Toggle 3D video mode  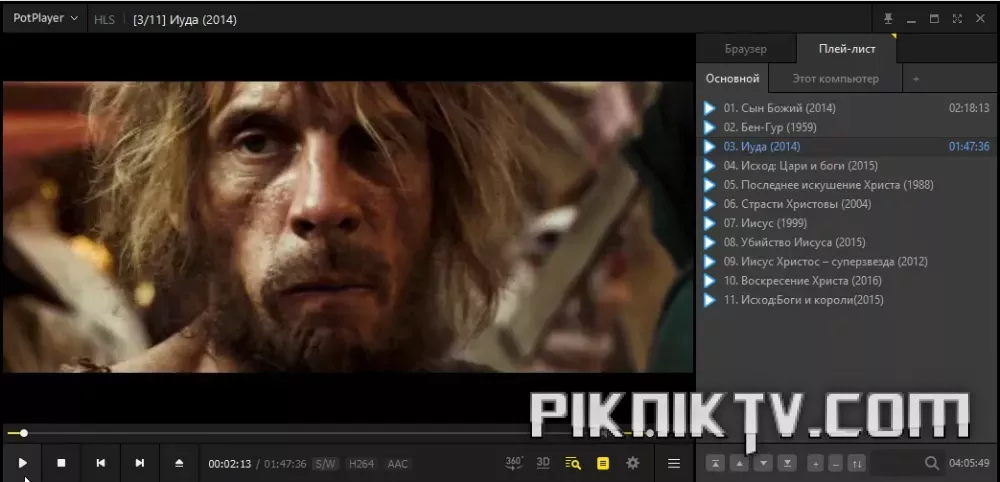pos(543,463)
